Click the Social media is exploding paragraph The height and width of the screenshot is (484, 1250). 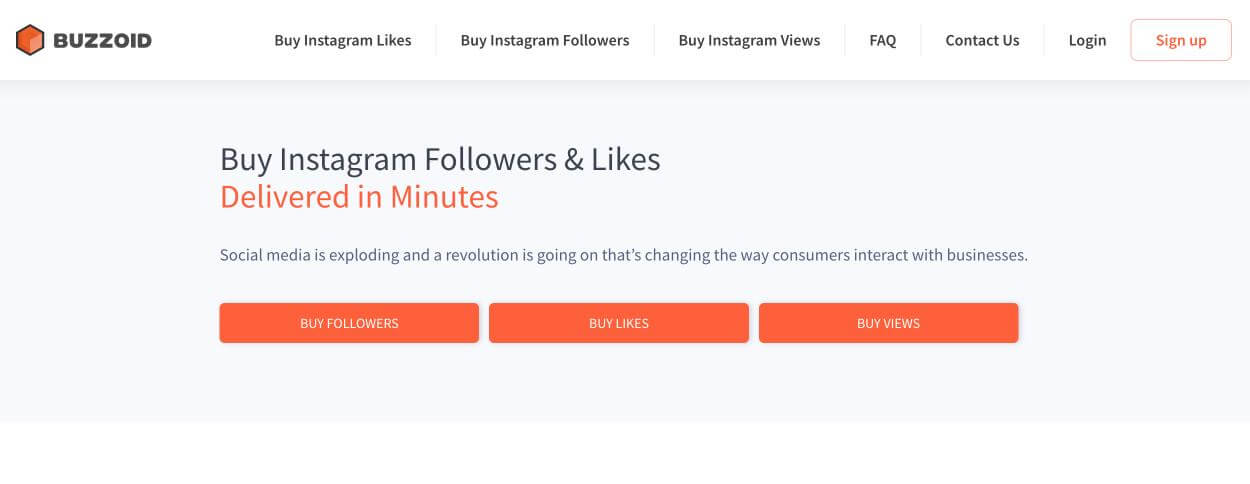click(623, 255)
